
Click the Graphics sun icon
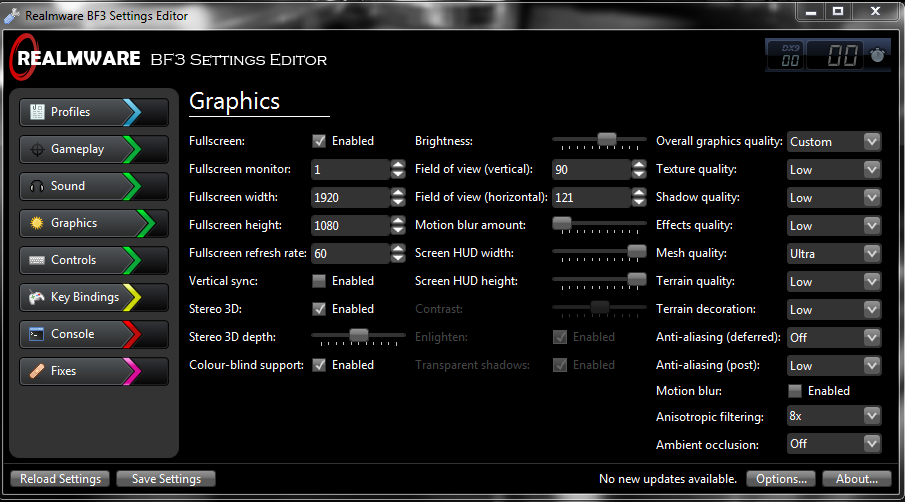[37, 223]
